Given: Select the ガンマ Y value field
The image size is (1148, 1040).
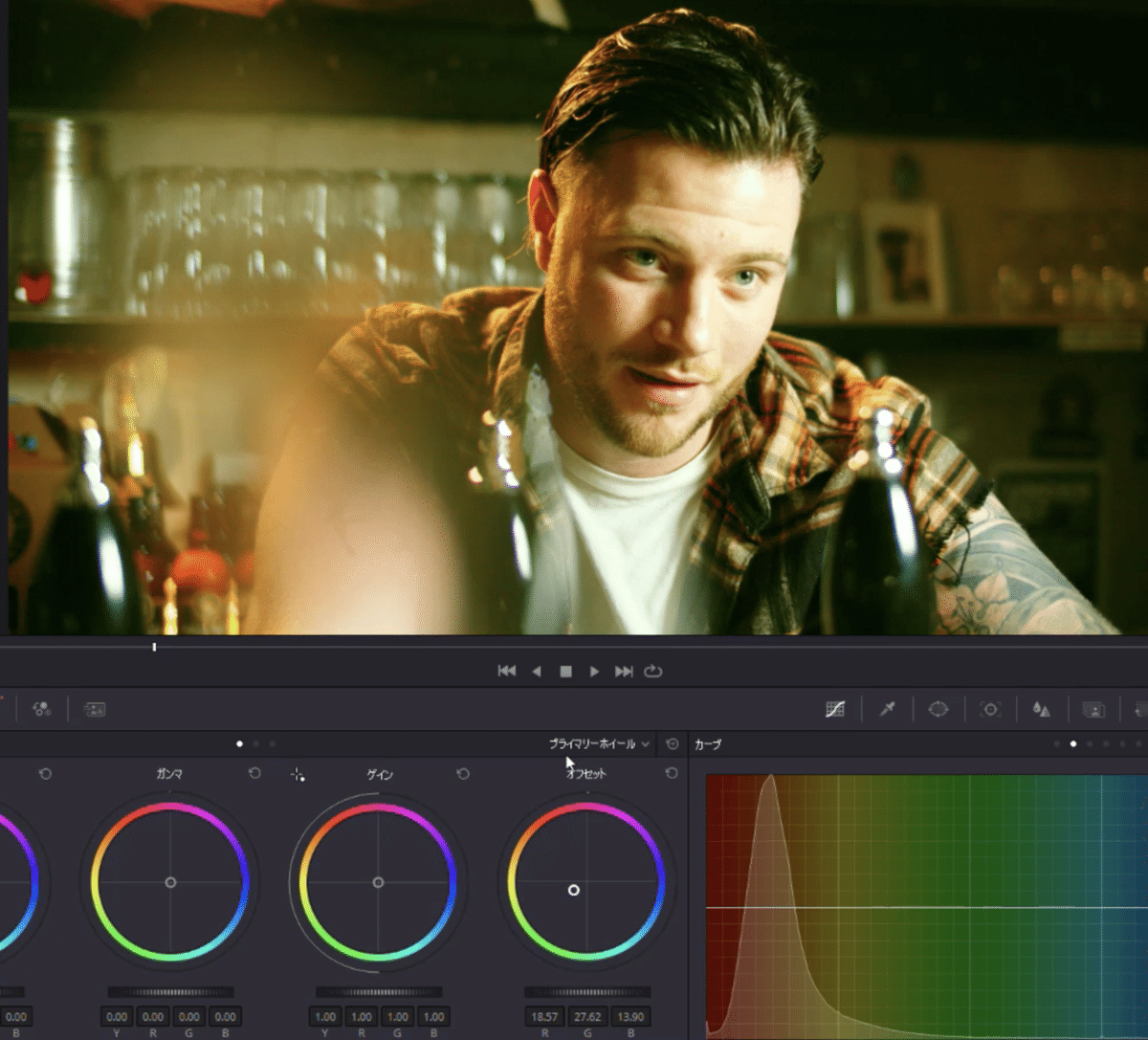Looking at the screenshot, I should [117, 1017].
